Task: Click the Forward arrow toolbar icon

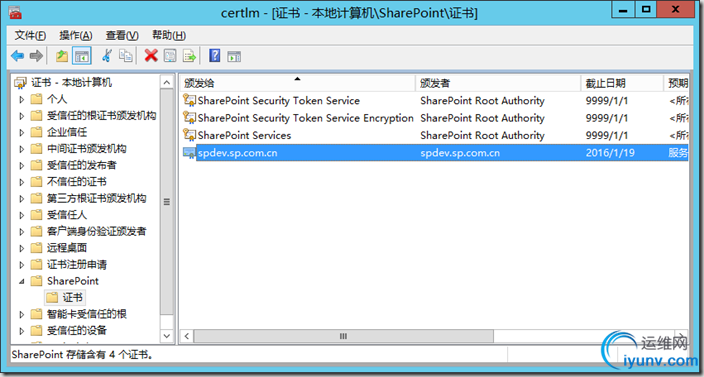Action: click(36, 56)
